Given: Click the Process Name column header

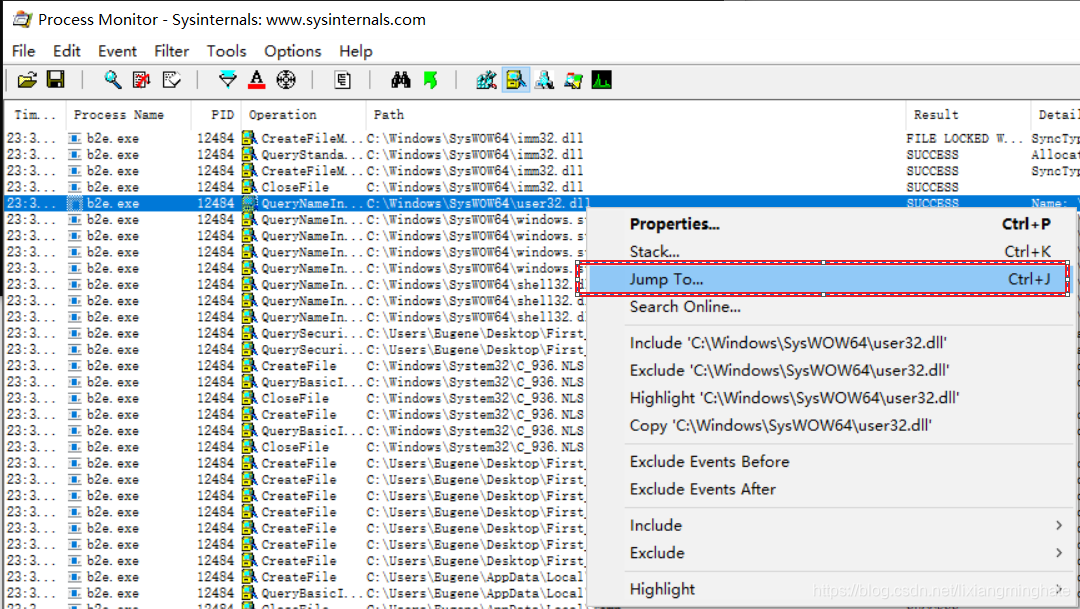Looking at the screenshot, I should coord(128,114).
